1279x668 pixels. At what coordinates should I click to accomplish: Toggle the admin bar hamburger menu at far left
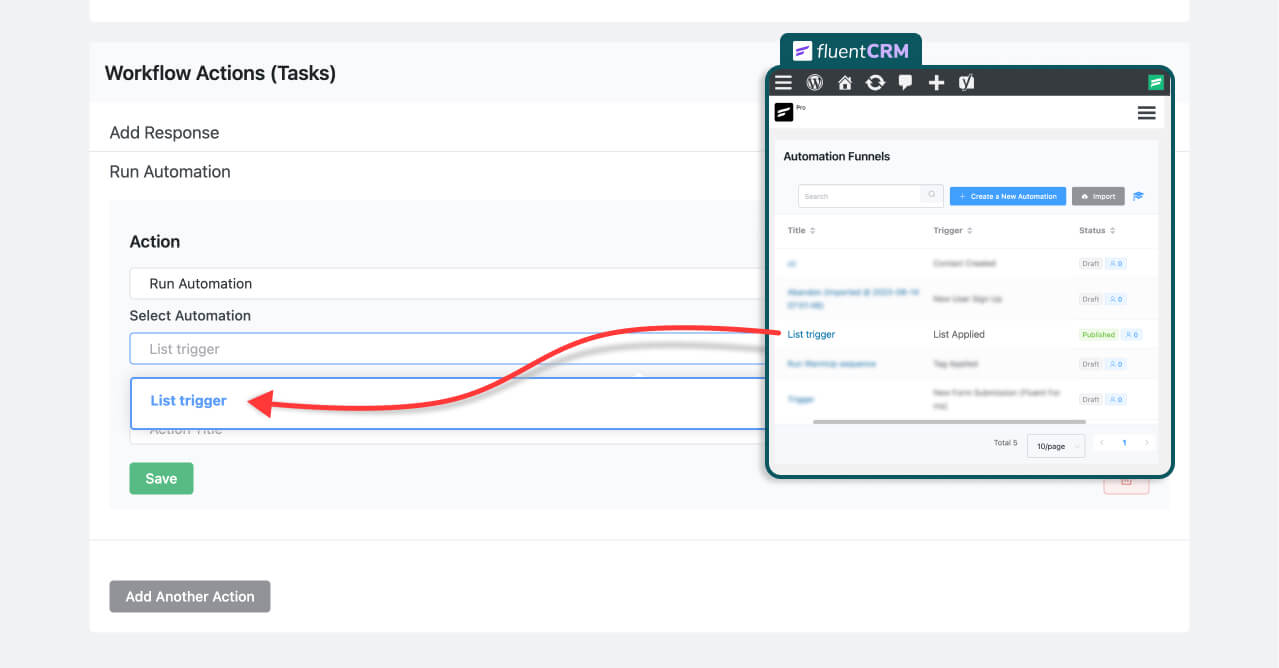pos(784,82)
